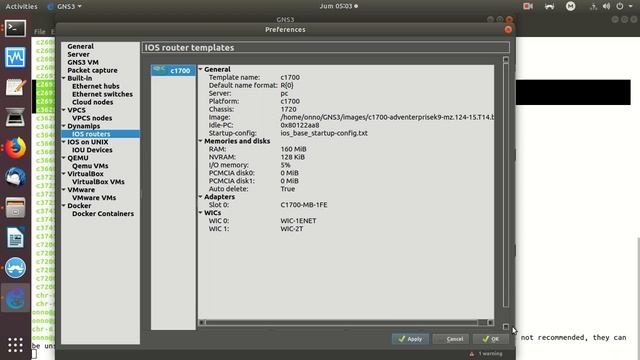Viewport: 640px width, 360px height.
Task: Select IOU Devices in the tree
Action: pyautogui.click(x=92, y=150)
